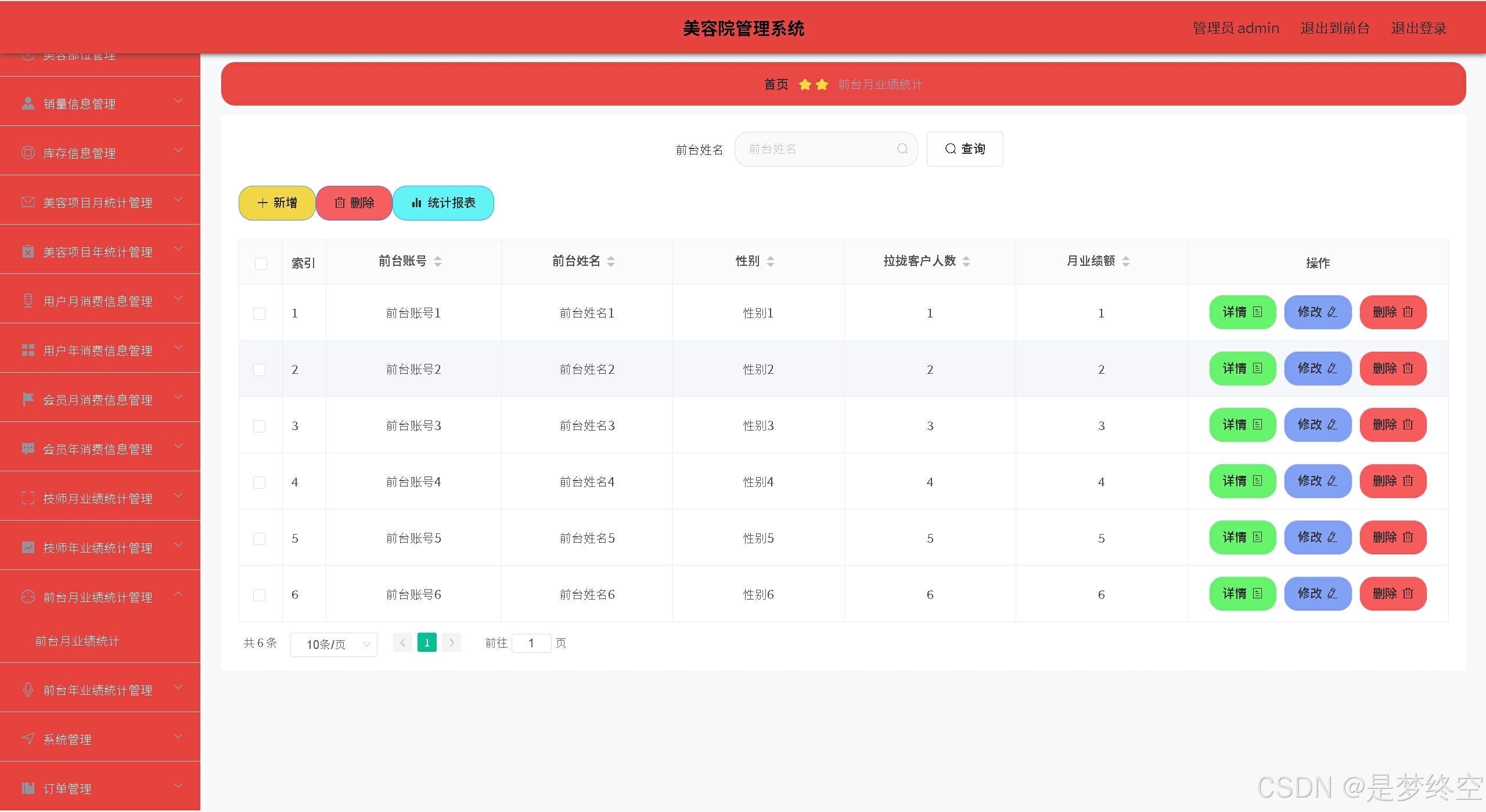This screenshot has width=1486, height=812.
Task: Open 前台月业绩统计 submenu item
Action: pos(77,641)
